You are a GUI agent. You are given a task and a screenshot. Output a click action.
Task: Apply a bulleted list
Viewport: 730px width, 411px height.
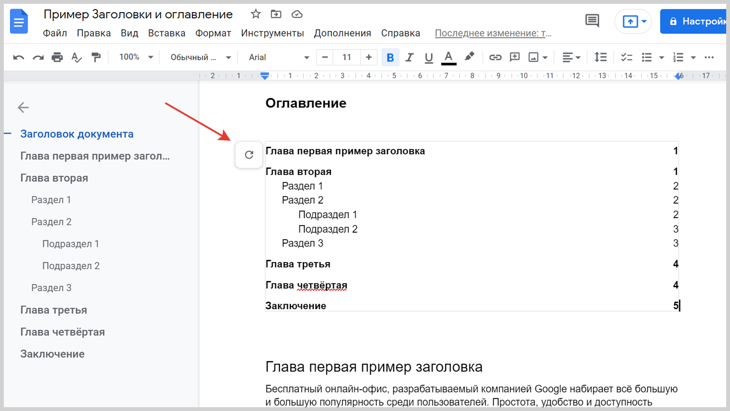click(x=647, y=57)
